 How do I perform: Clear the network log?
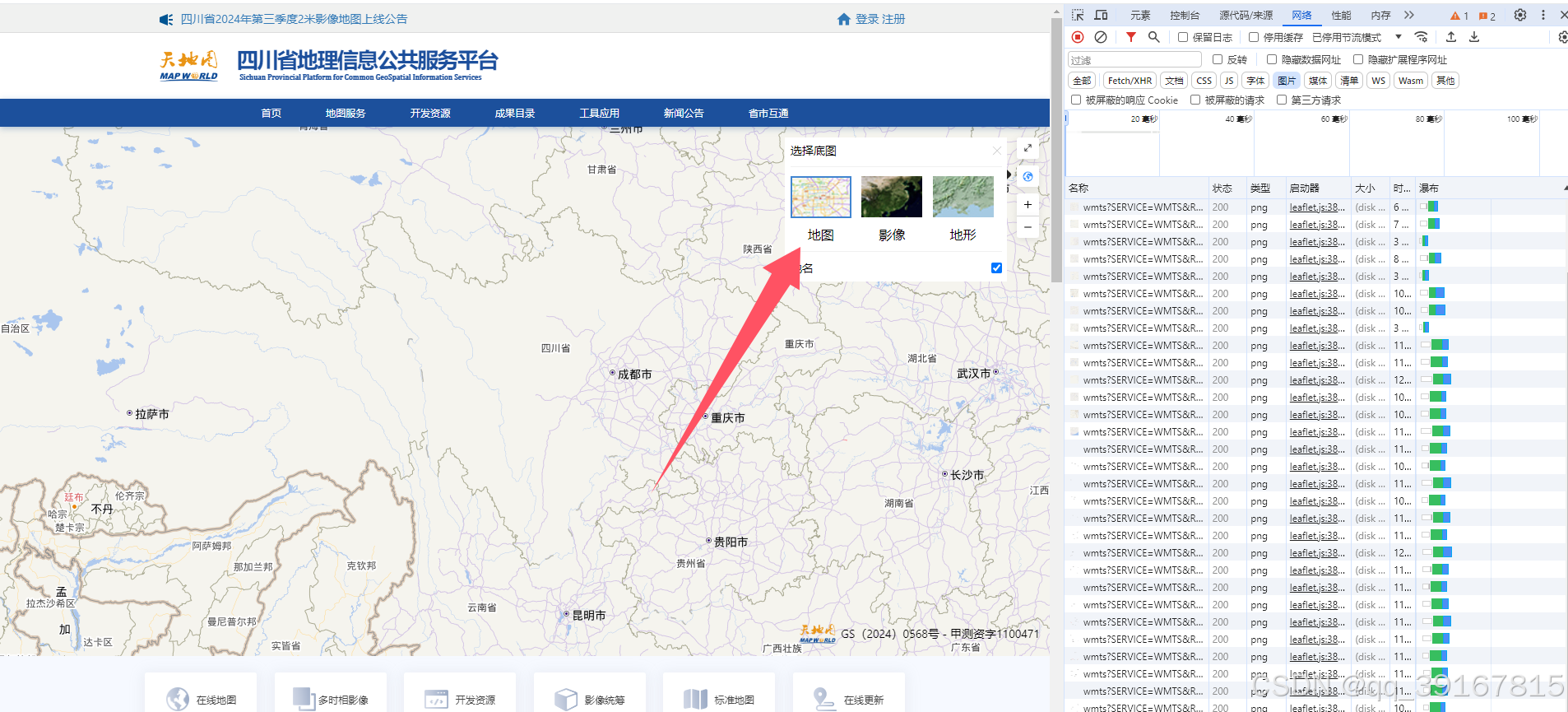point(1101,37)
